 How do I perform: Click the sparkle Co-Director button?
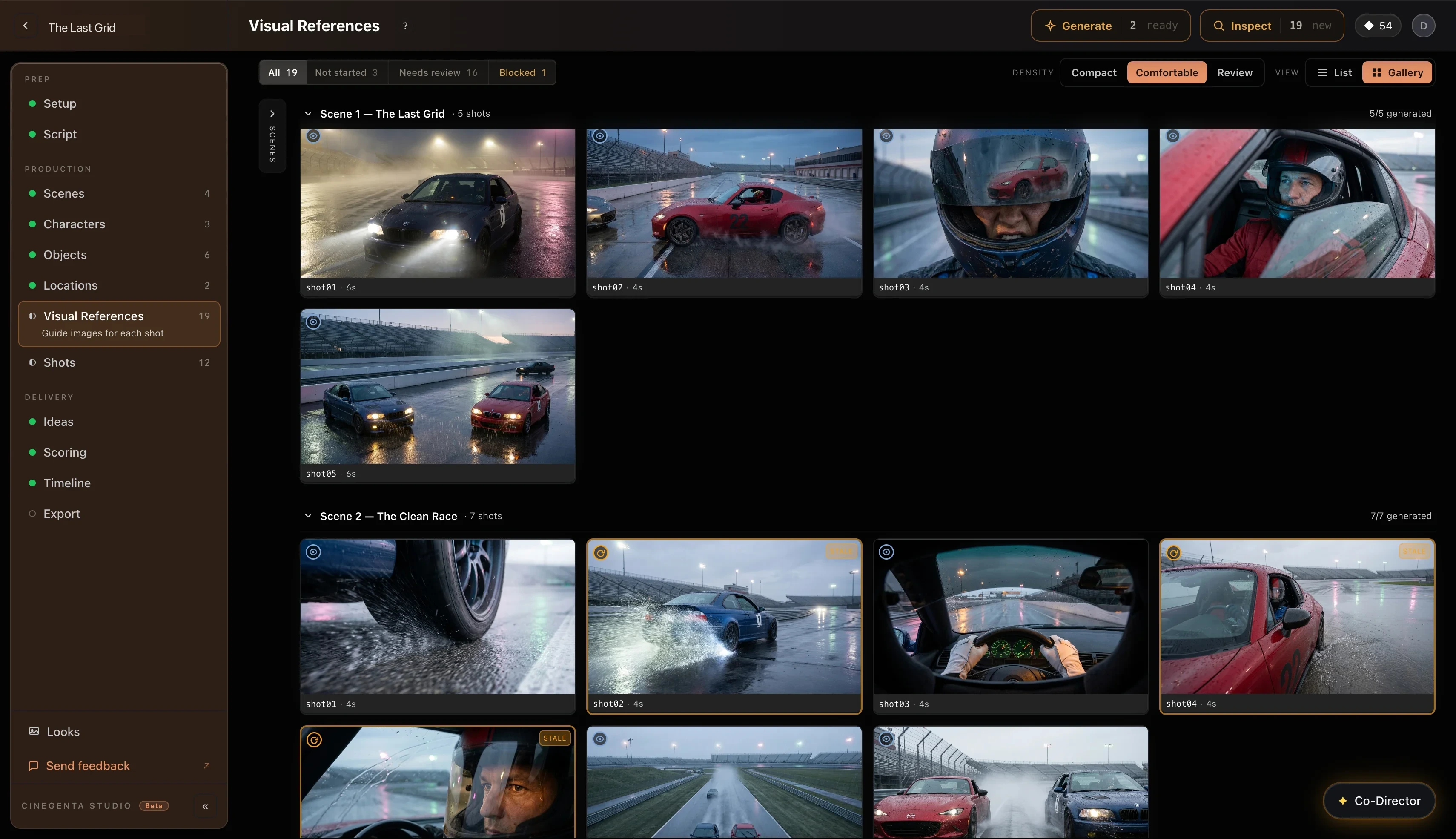pyautogui.click(x=1379, y=800)
